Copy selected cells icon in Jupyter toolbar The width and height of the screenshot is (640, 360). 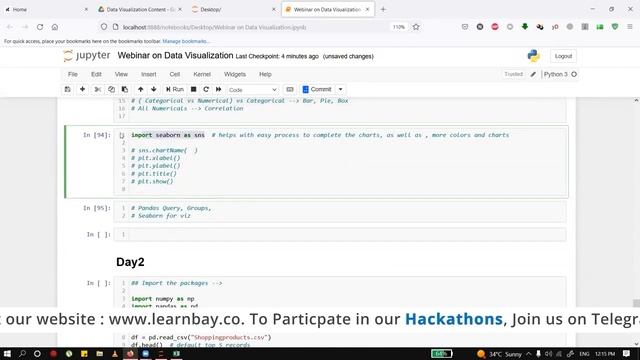(111, 89)
